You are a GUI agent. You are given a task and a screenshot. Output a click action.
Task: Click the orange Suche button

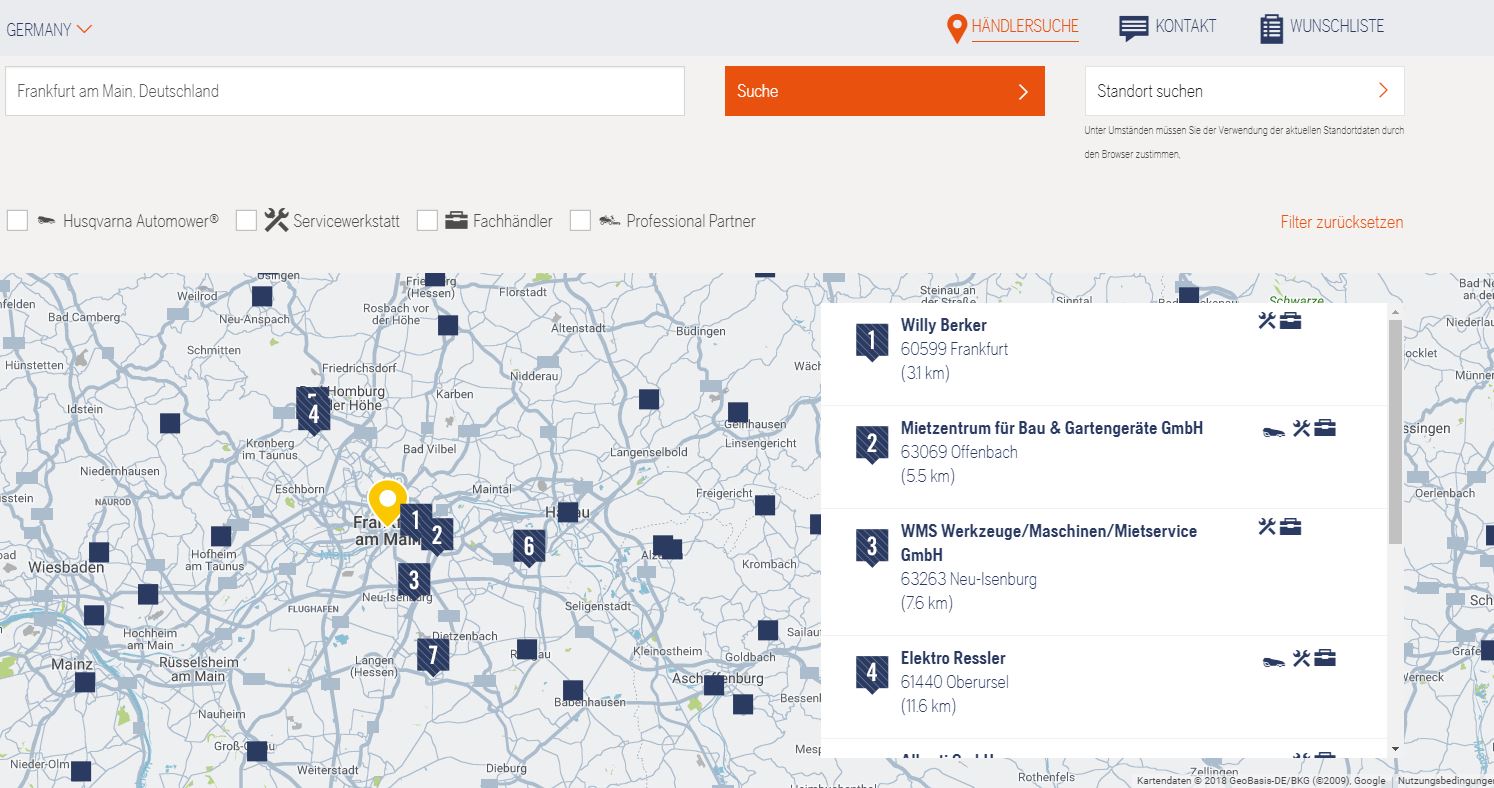pyautogui.click(x=885, y=91)
